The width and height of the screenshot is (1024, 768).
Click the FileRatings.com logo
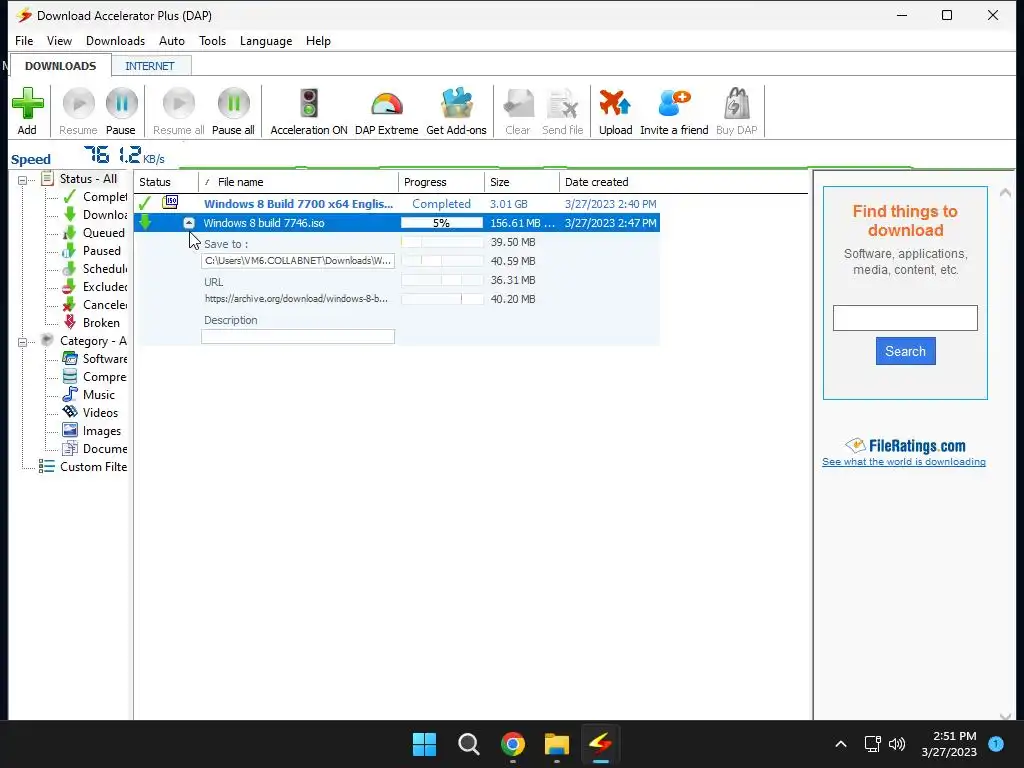coord(905,445)
